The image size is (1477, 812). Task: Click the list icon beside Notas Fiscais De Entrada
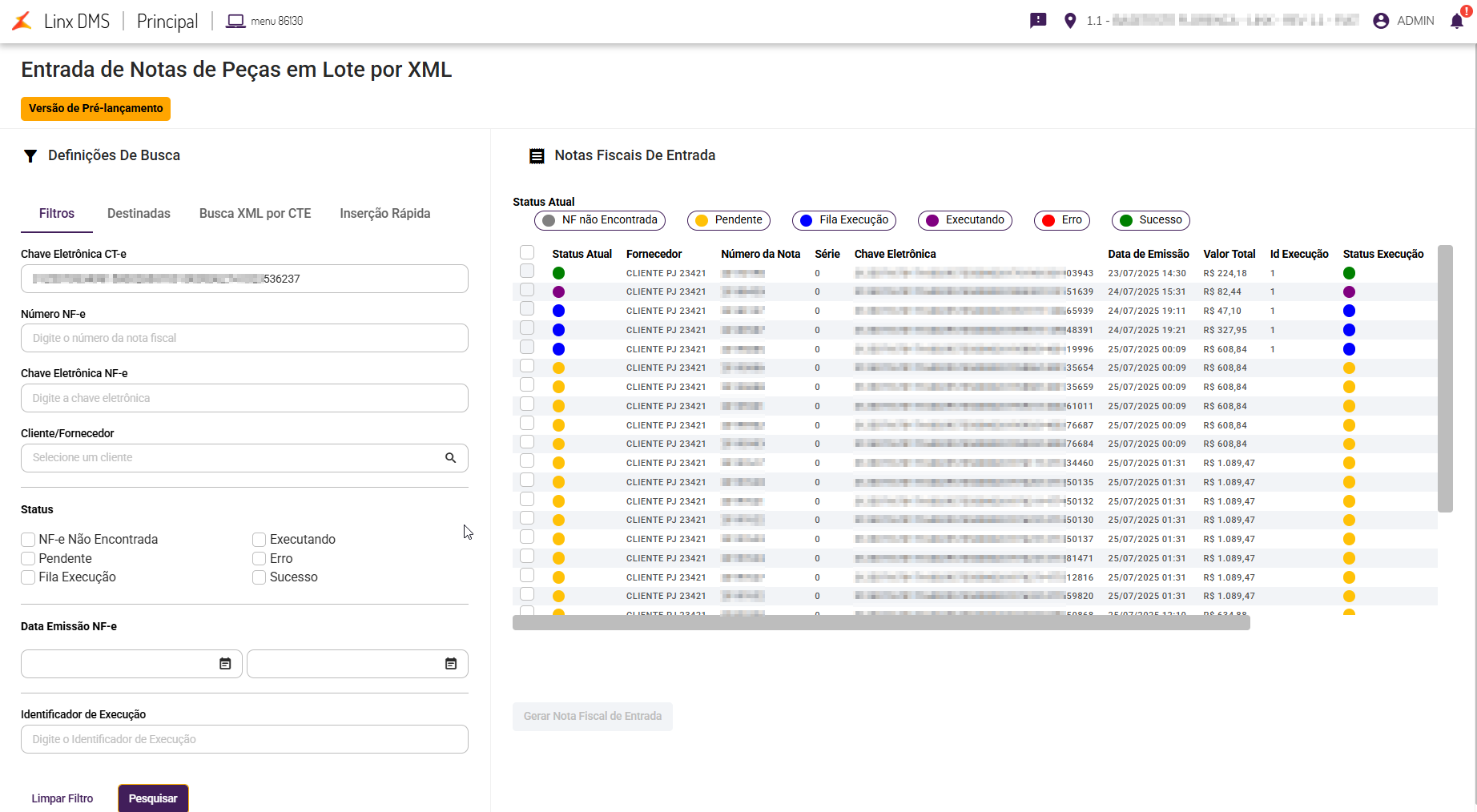tap(537, 156)
